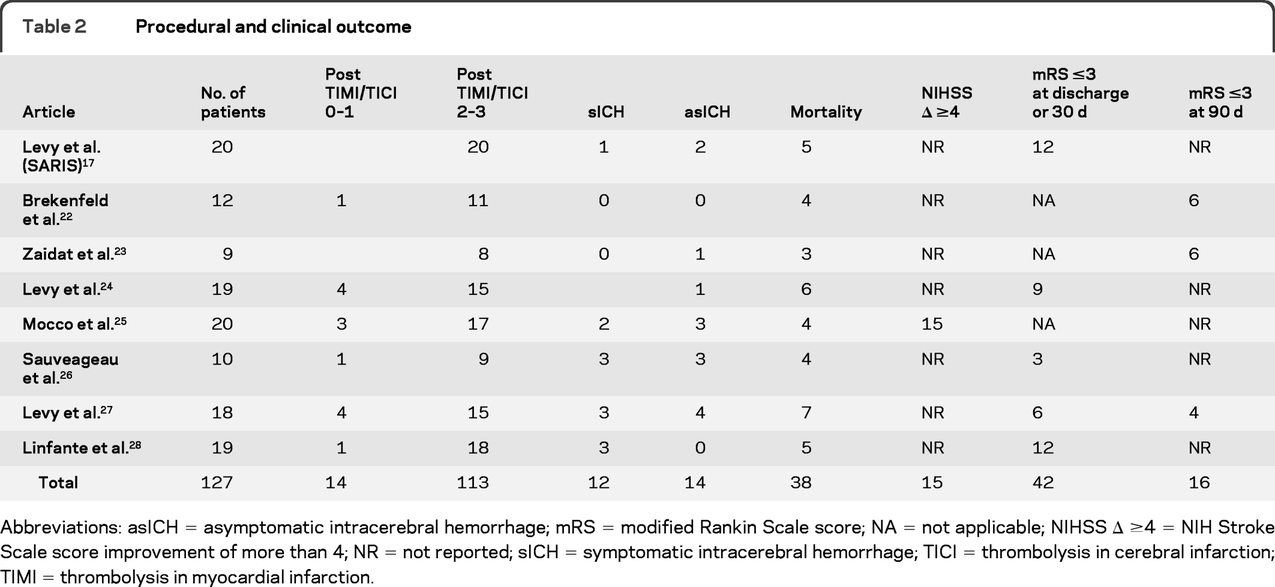Click the Total row label
1275x587 pixels.
click(x=58, y=482)
